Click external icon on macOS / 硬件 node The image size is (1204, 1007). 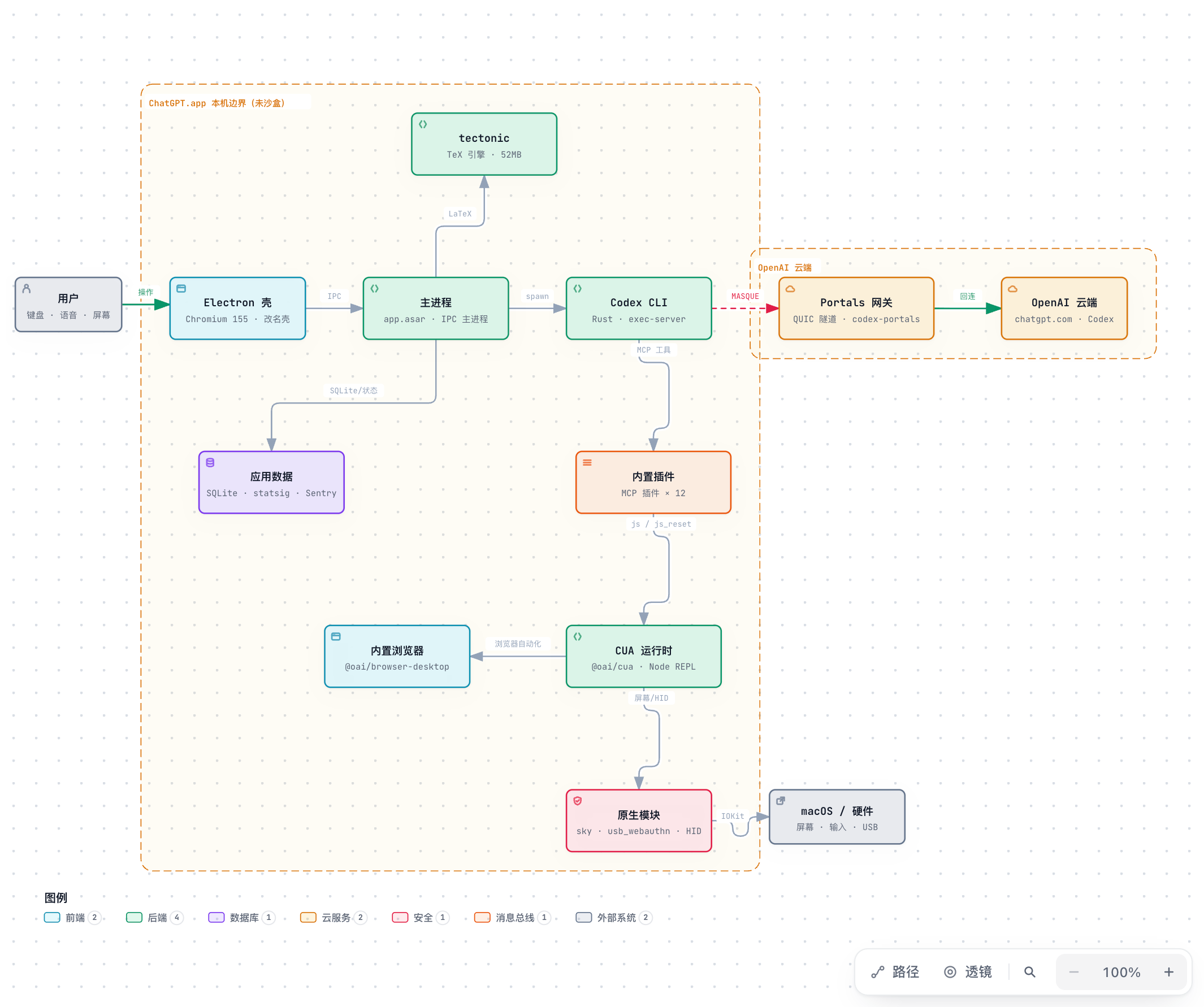(780, 801)
